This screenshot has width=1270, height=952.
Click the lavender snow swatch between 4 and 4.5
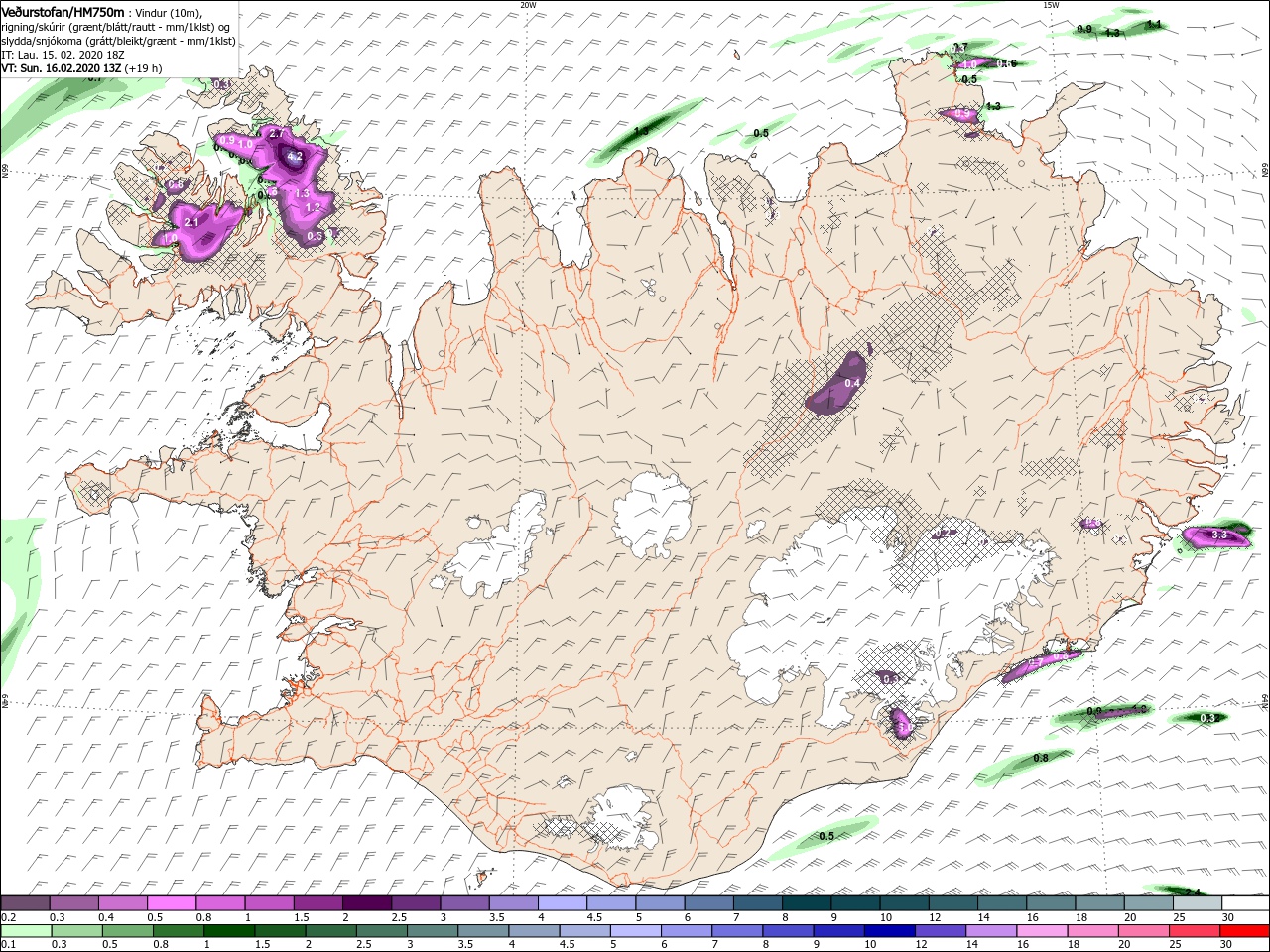pos(563,903)
